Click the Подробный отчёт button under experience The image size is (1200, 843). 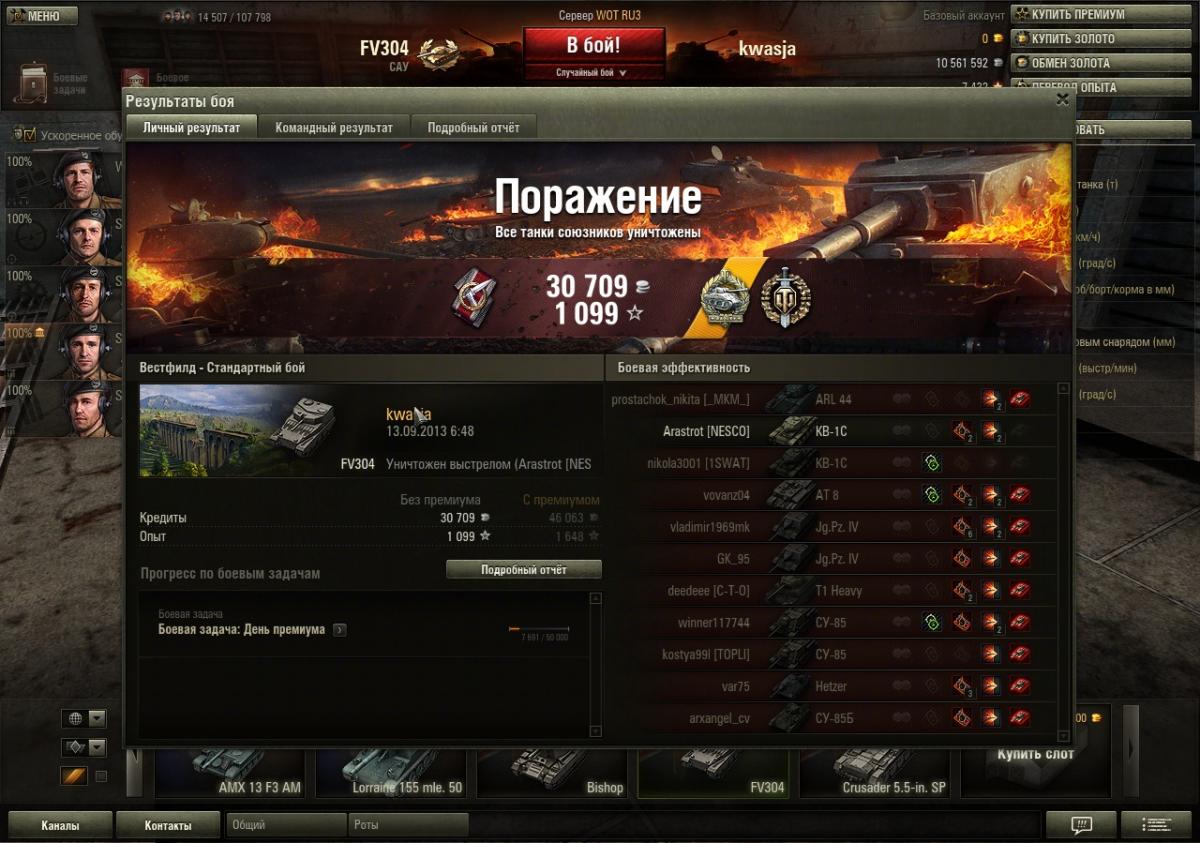(x=524, y=569)
